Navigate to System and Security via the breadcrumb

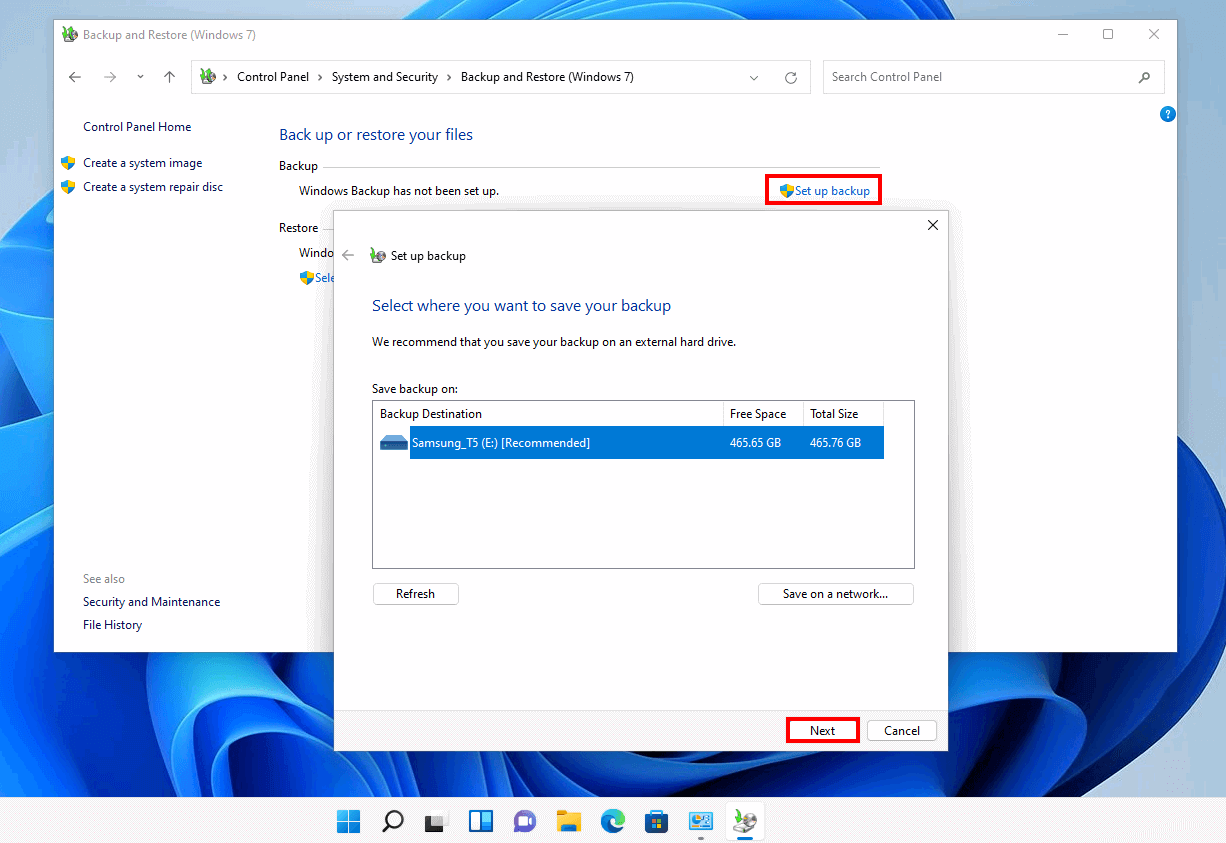pos(385,76)
